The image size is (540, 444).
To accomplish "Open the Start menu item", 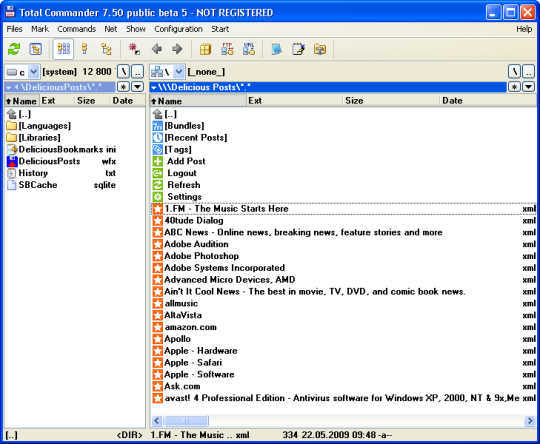I will 220,29.
